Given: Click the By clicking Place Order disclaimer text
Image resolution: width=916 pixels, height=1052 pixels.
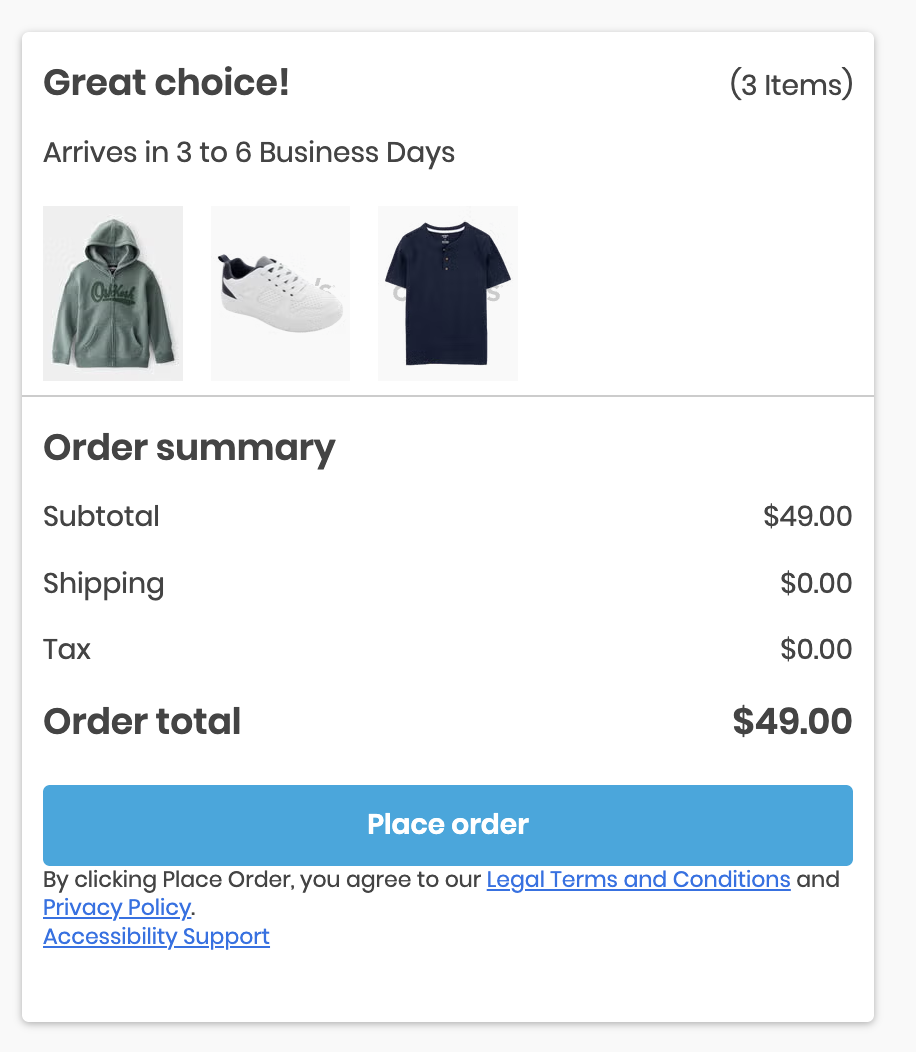Looking at the screenshot, I should point(264,880).
